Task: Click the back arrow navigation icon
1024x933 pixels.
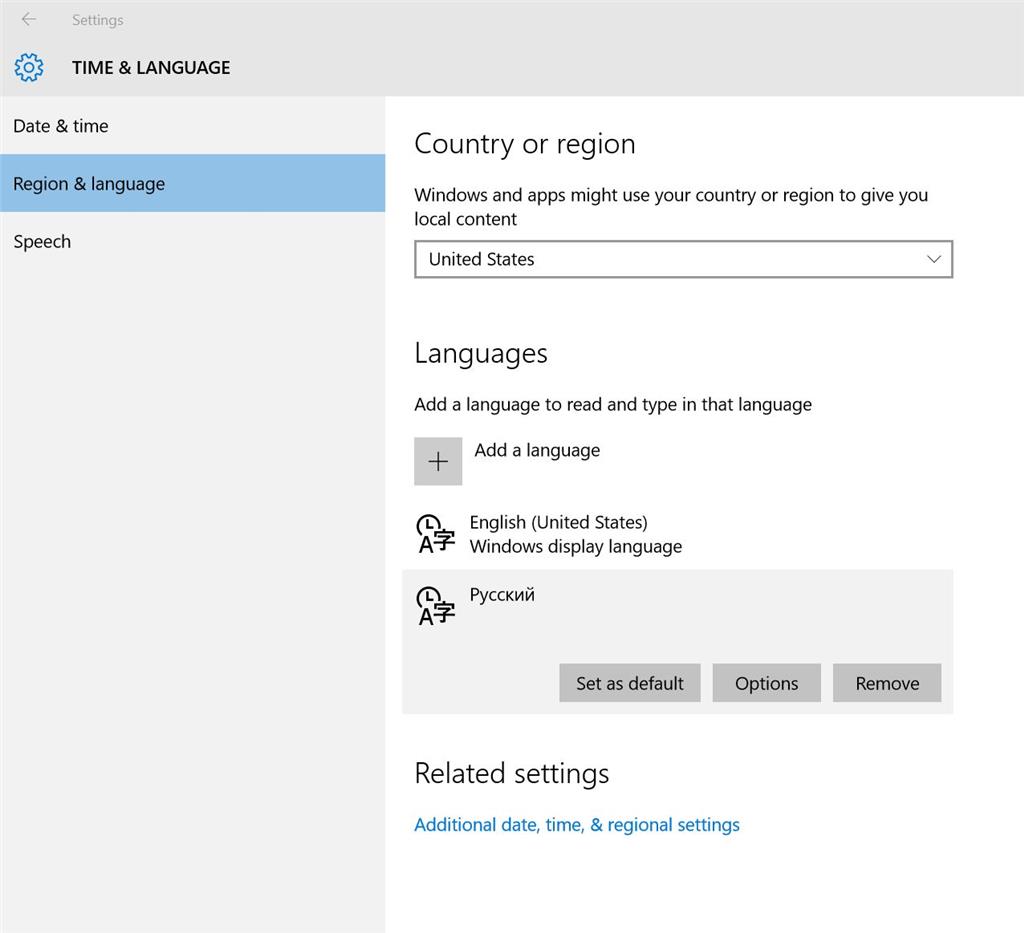Action: coord(27,18)
